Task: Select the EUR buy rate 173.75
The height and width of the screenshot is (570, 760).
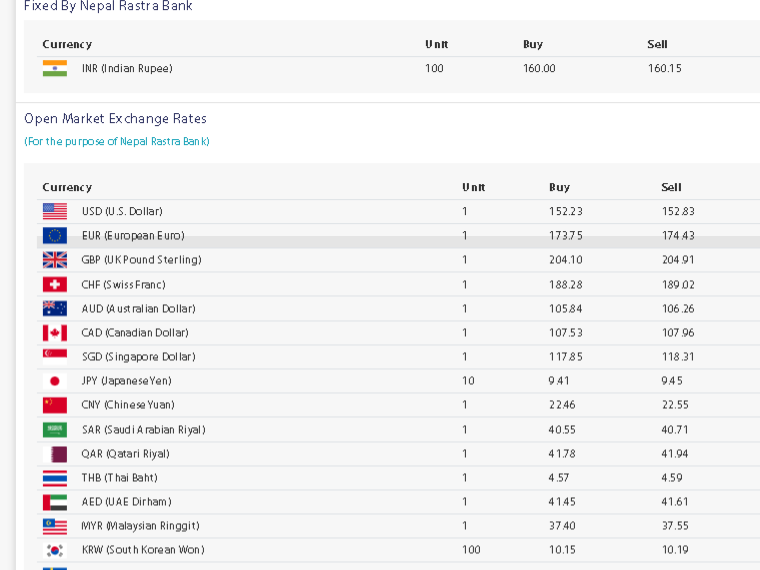Action: pyautogui.click(x=566, y=236)
